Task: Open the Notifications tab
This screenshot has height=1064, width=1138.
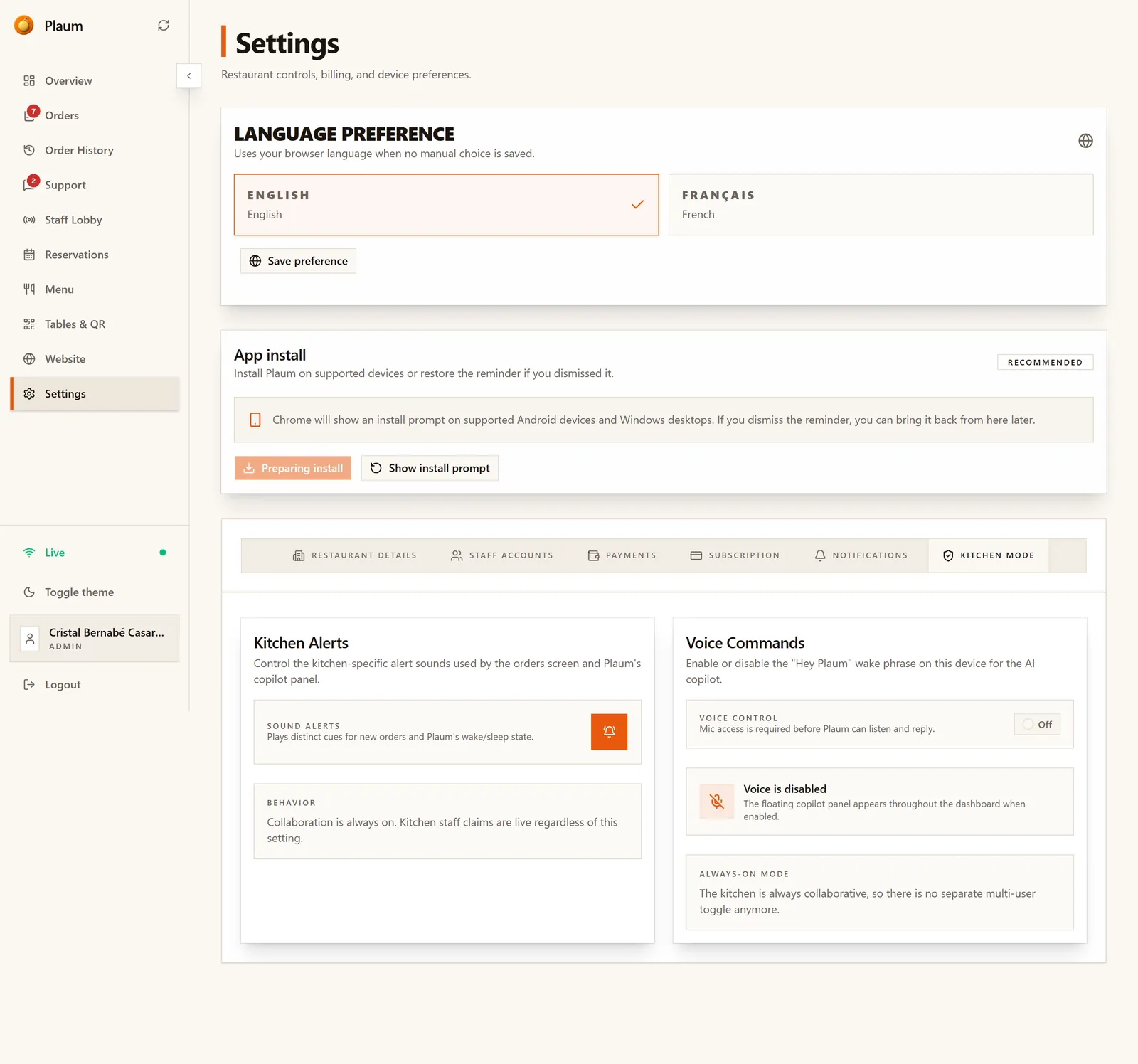Action: 861,555
